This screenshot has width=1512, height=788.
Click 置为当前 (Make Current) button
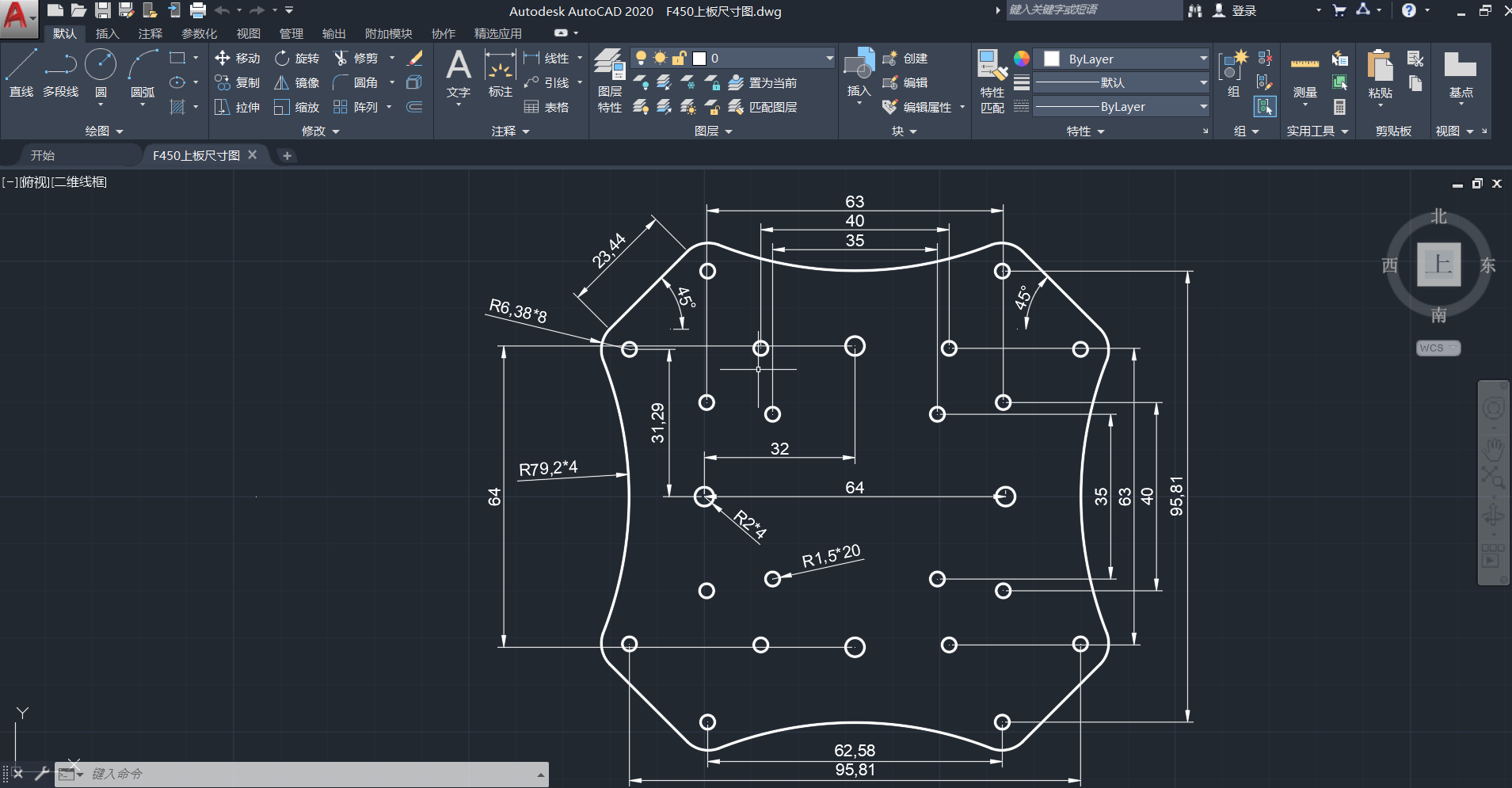pos(763,82)
